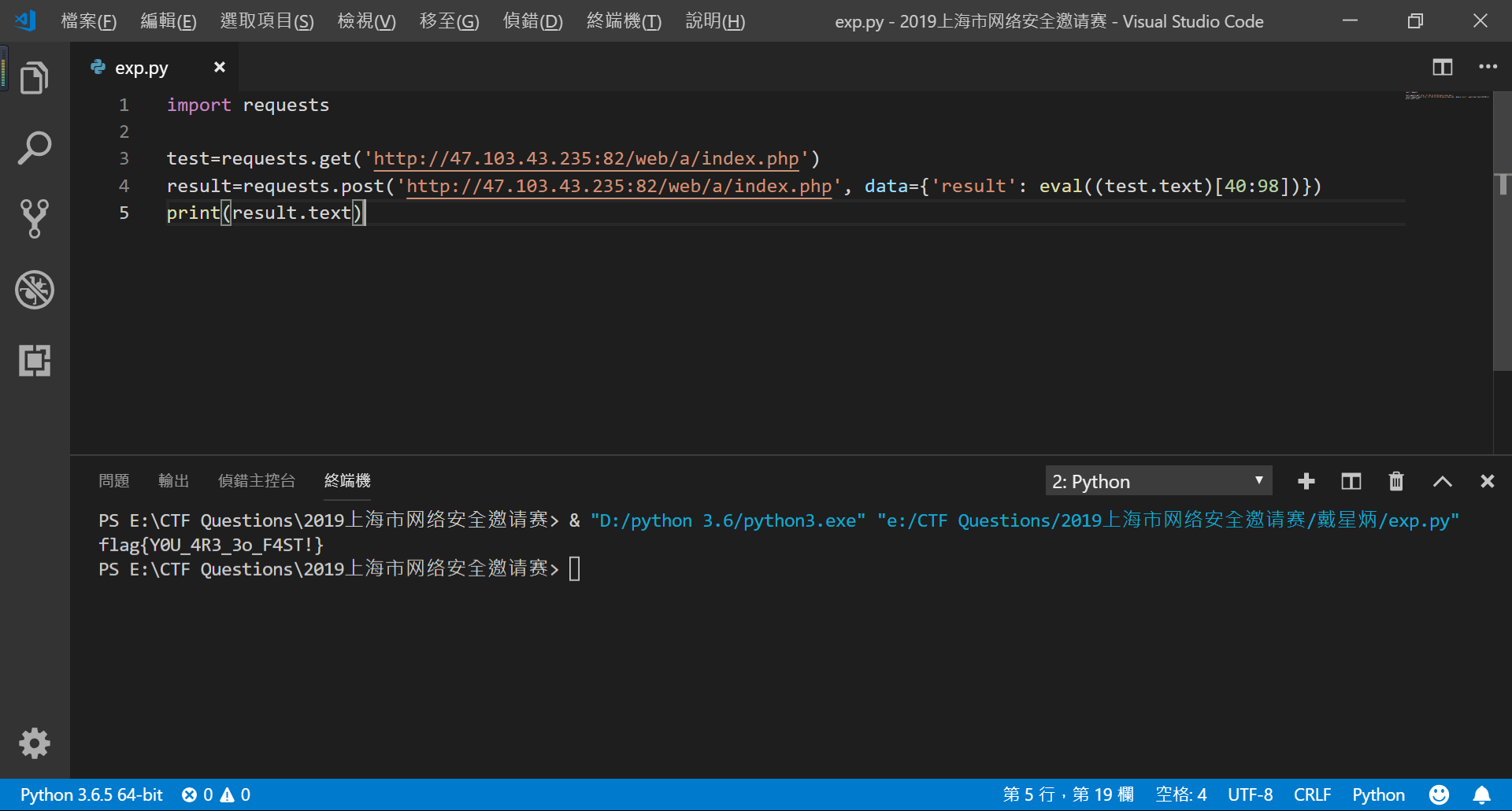The height and width of the screenshot is (811, 1512).
Task: Split the editor with the layout icon
Action: click(1443, 67)
